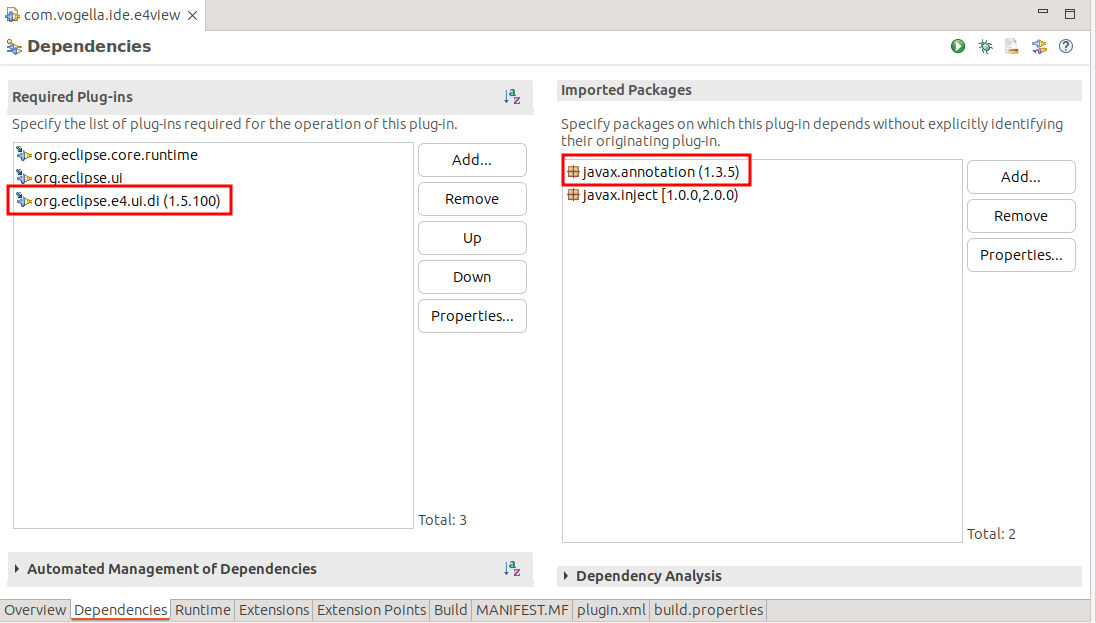Click package icon beside javax.annotation
The width and height of the screenshot is (1096, 623).
coord(573,171)
